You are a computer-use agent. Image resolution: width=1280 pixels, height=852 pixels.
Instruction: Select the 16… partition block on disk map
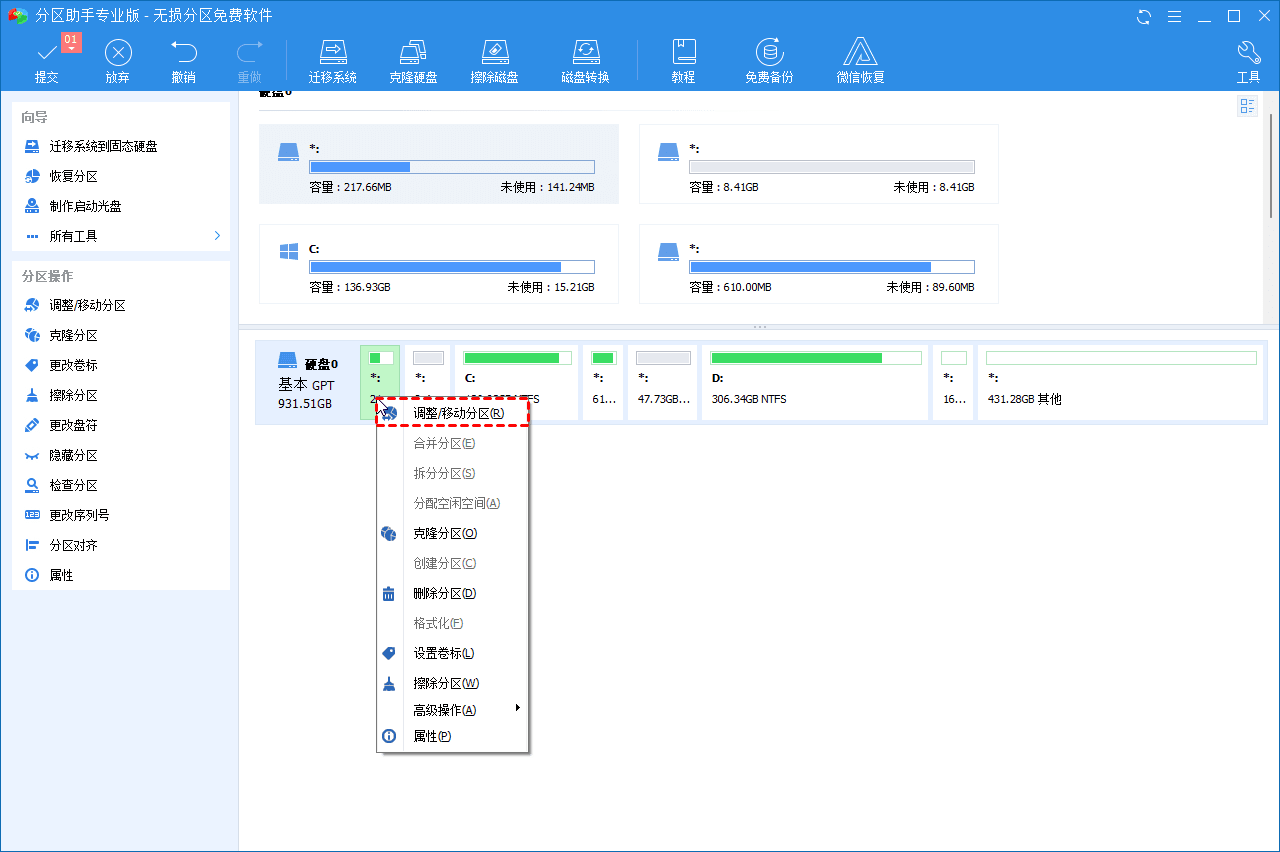(x=954, y=383)
